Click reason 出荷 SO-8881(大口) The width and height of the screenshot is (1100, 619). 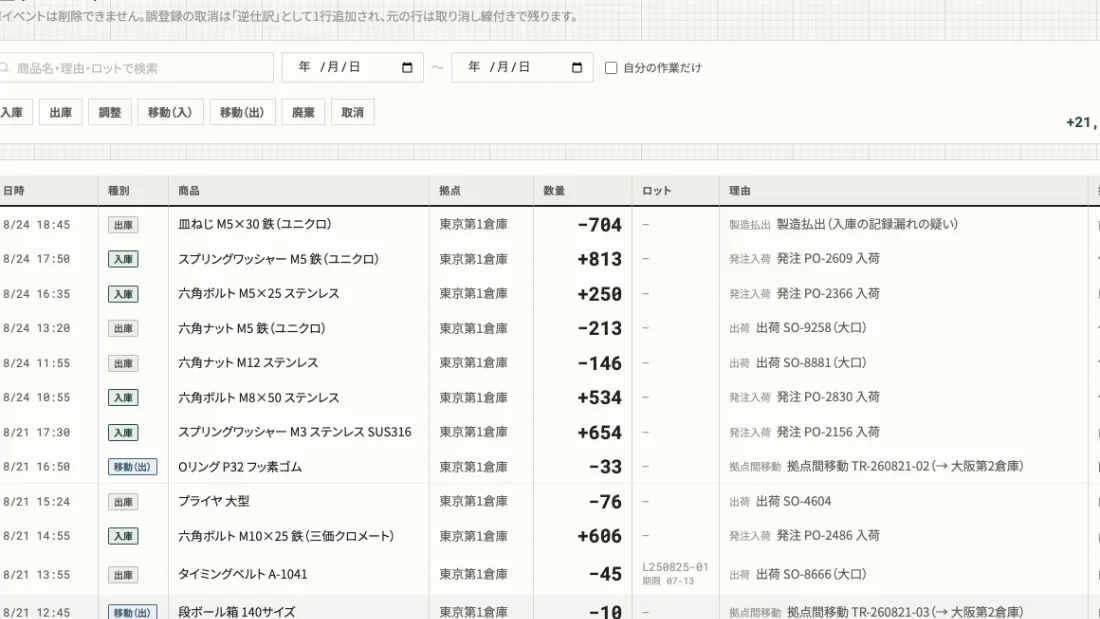tap(811, 363)
